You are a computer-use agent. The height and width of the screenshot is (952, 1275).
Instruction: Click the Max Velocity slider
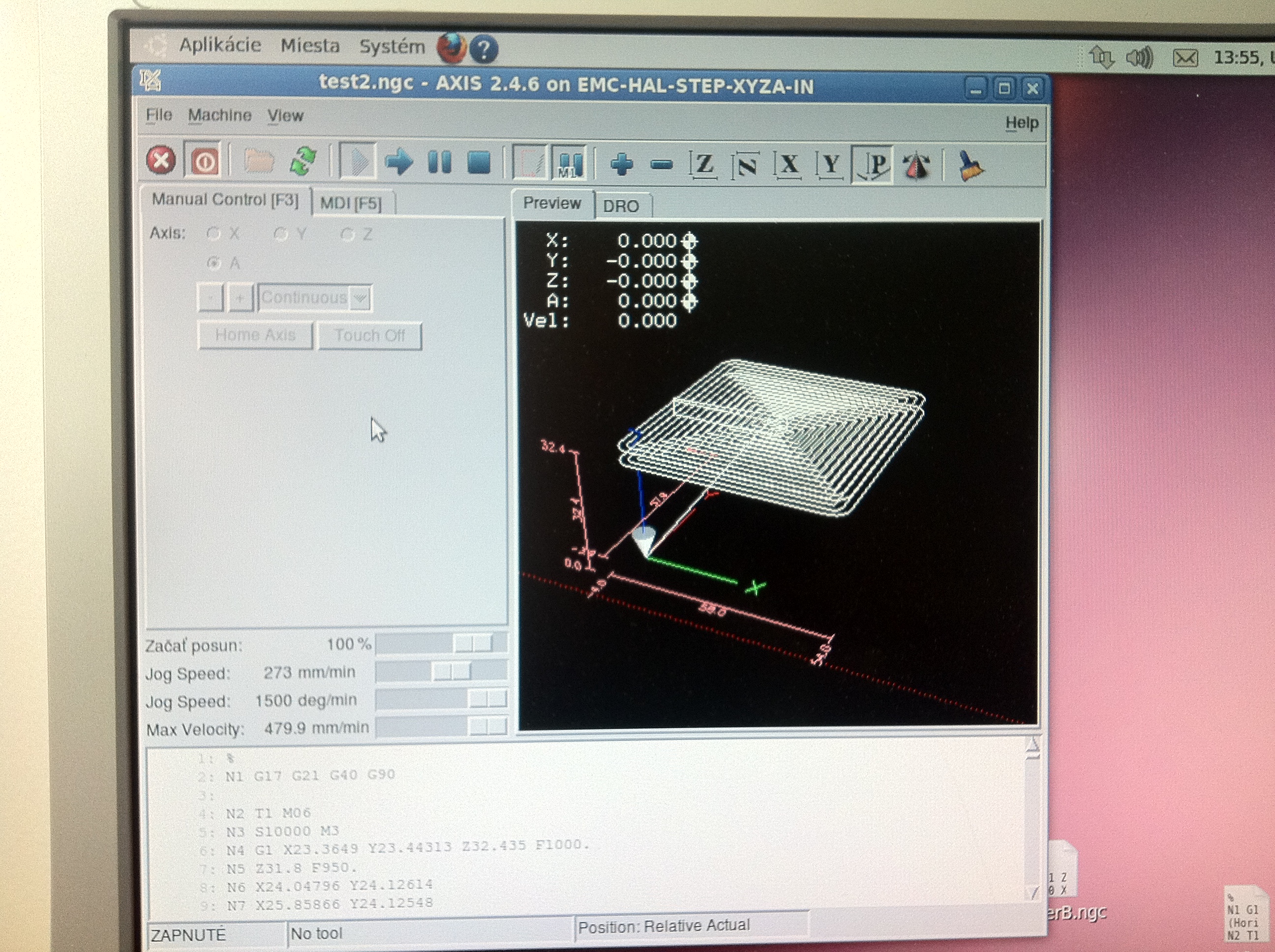(x=441, y=727)
